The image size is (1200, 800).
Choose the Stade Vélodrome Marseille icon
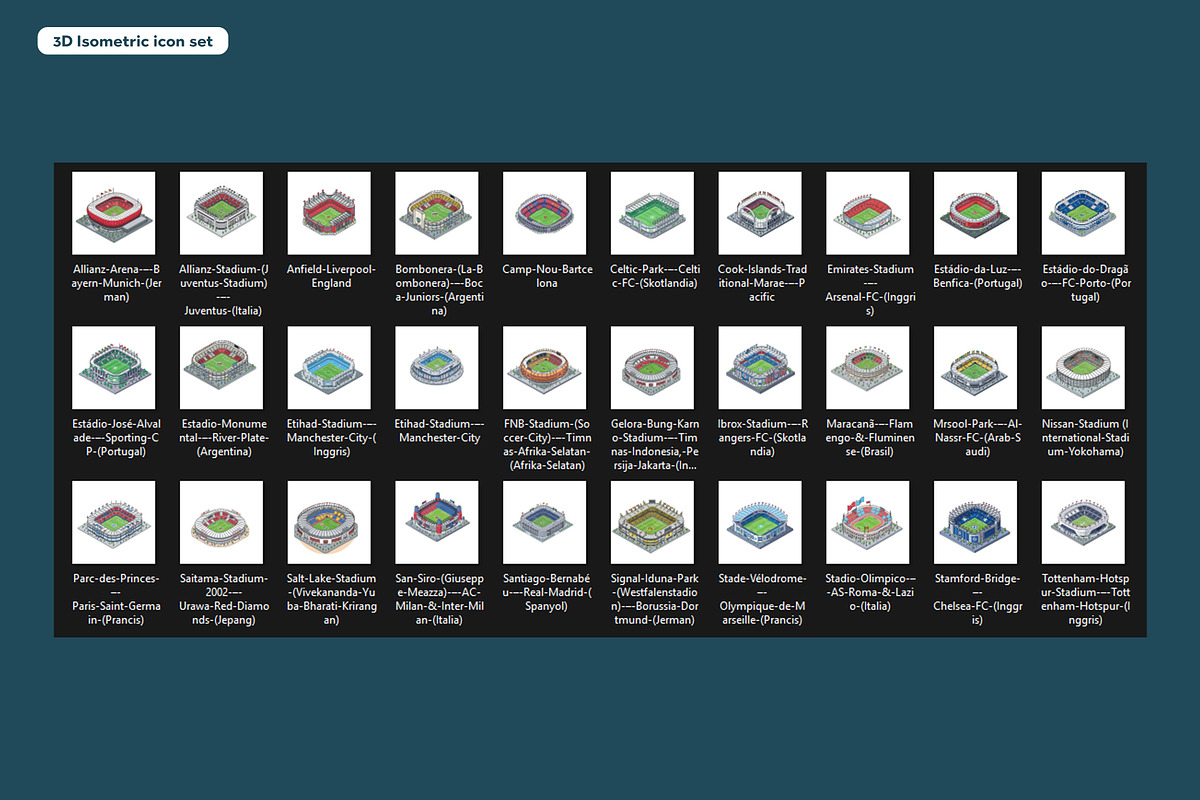(761, 522)
